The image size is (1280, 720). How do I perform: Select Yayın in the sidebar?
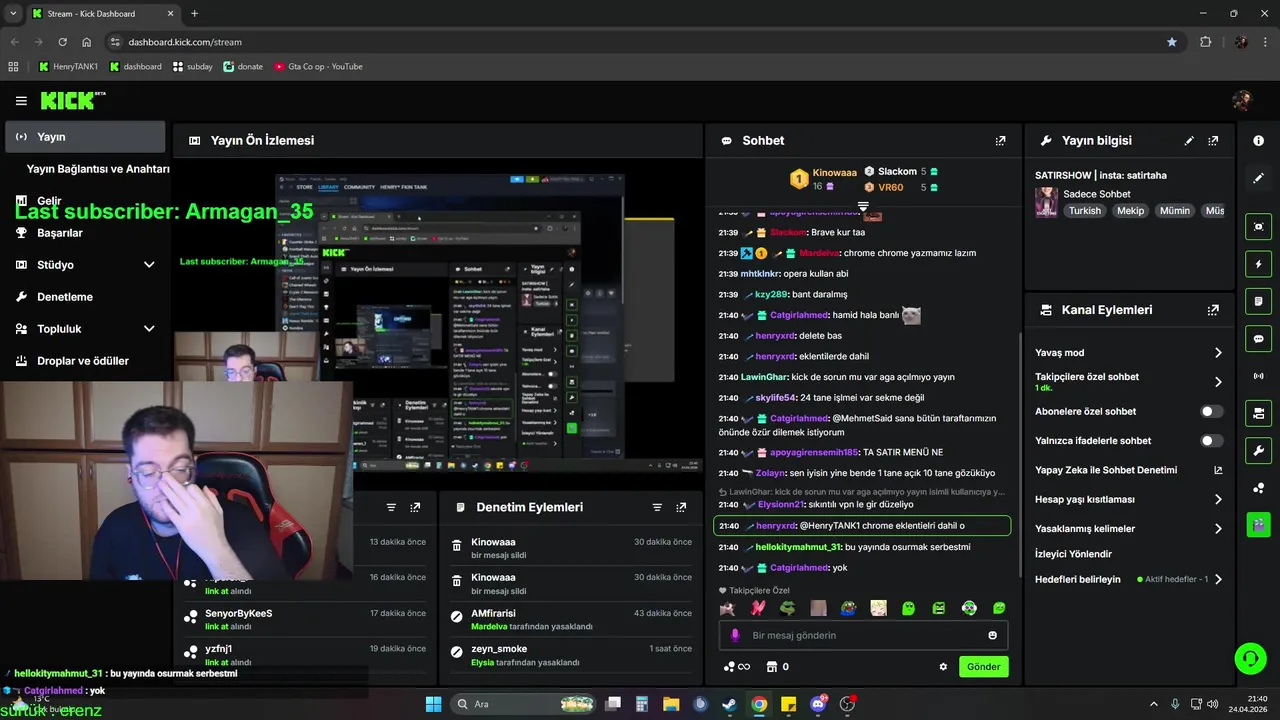point(85,137)
